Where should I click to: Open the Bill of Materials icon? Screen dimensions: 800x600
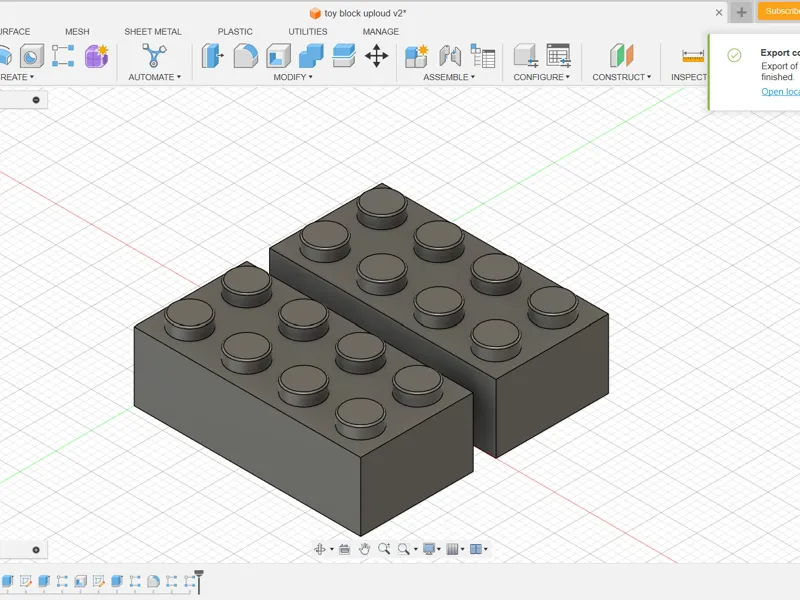tap(483, 56)
